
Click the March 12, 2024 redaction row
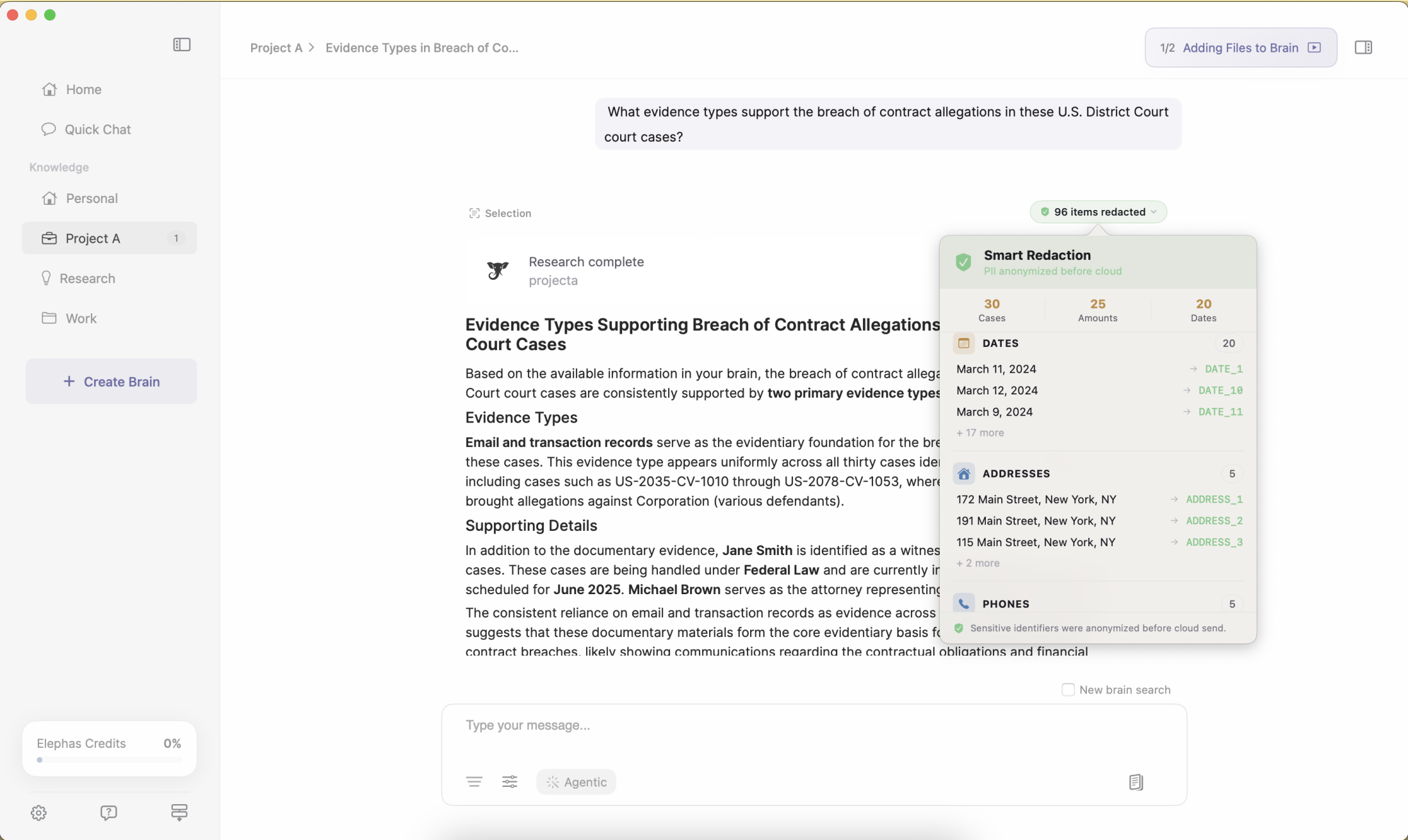tap(1099, 391)
